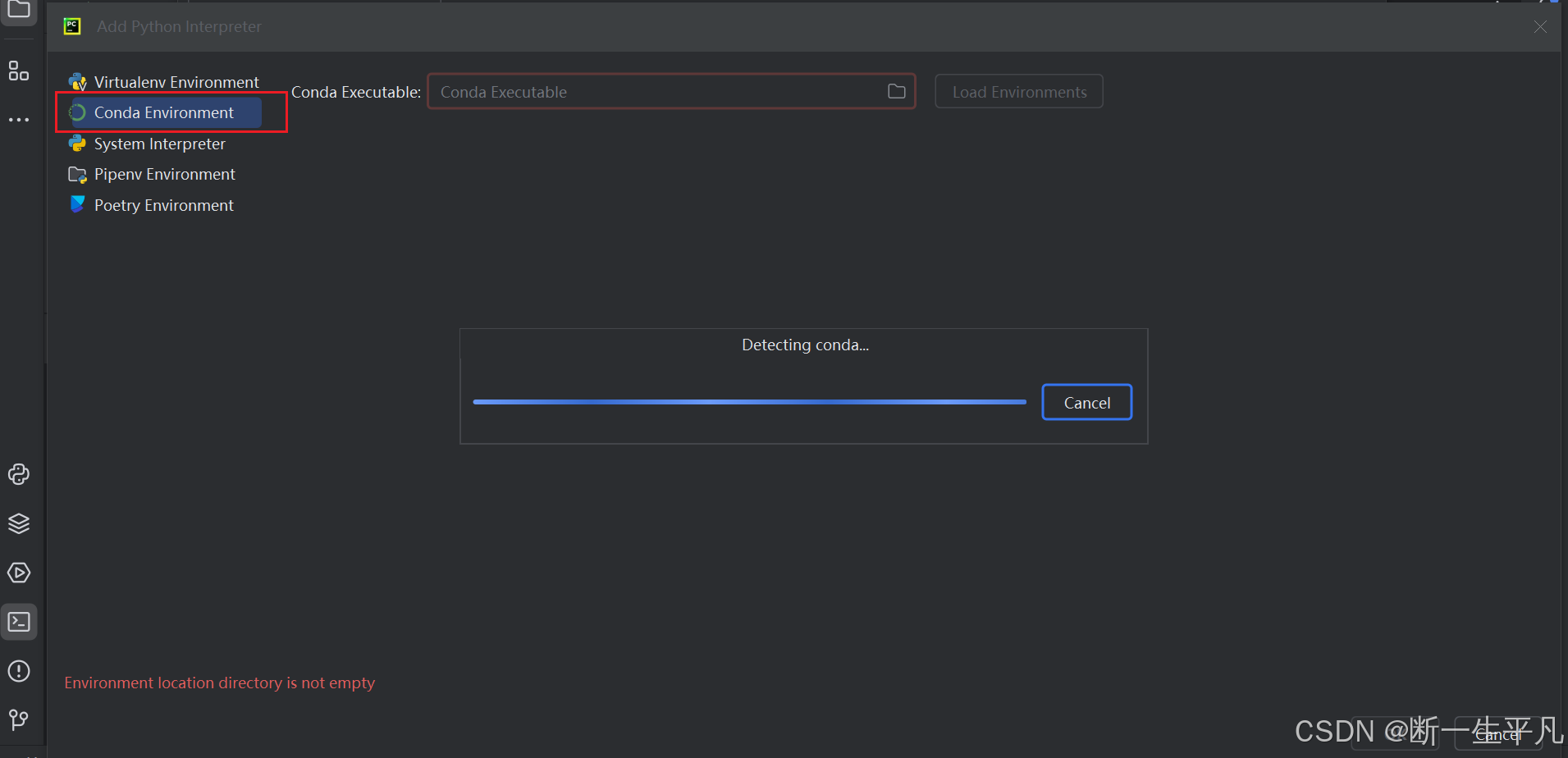This screenshot has width=1568, height=758.
Task: Open the Python Console sidebar icon
Action: point(18,474)
